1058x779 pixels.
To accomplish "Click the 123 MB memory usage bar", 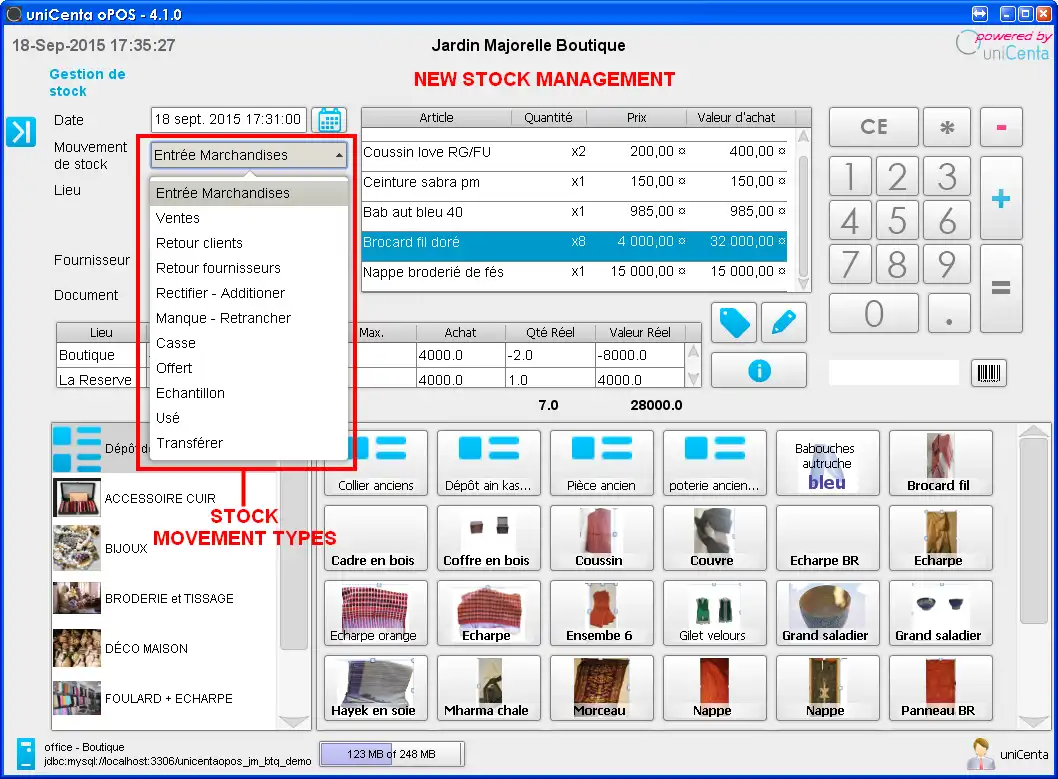I will 391,753.
